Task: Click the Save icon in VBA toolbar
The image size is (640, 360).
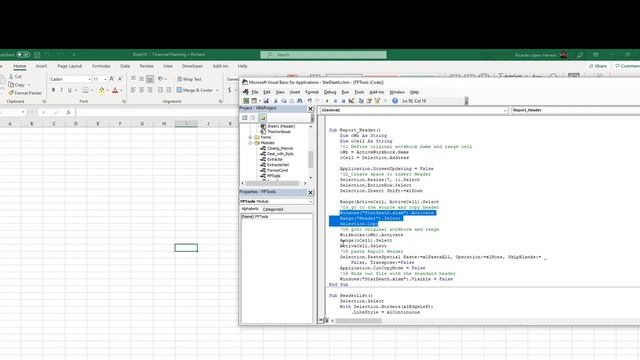Action: pos(266,101)
